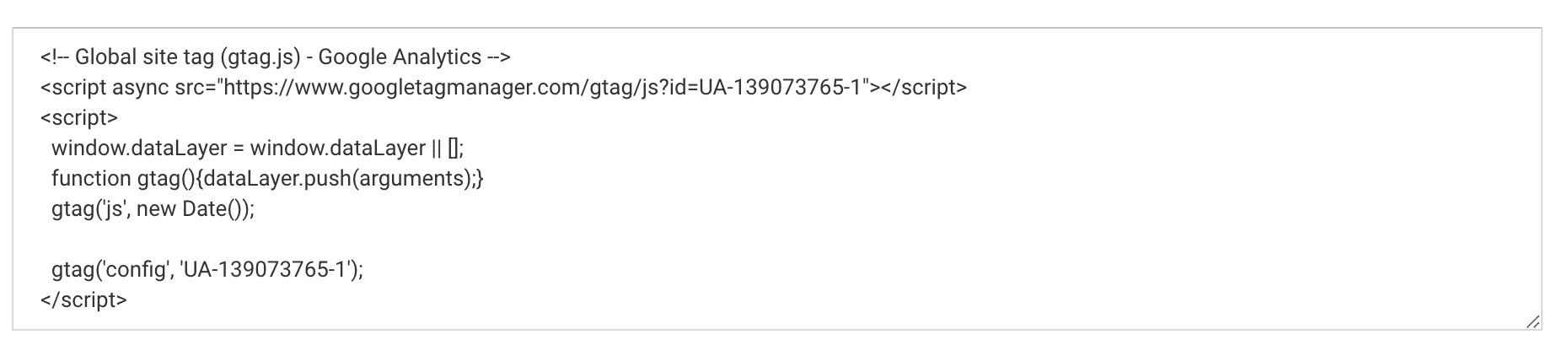Click the 'js' string in the gtag call

[x=113, y=209]
